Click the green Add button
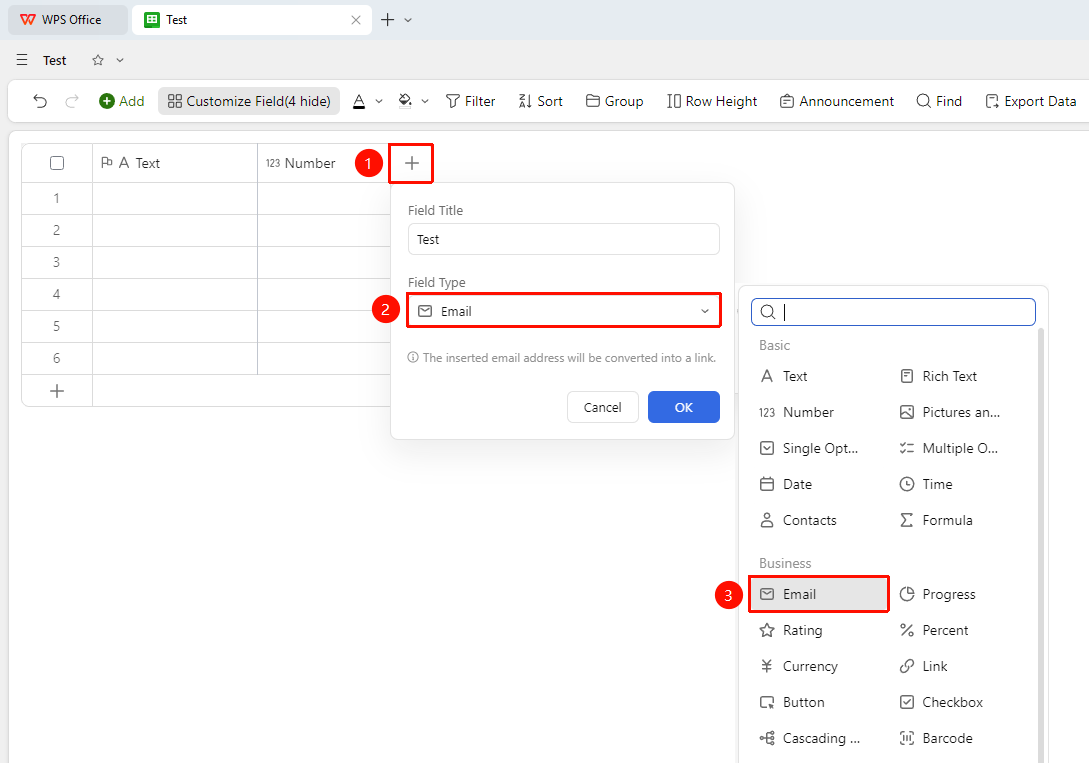 tap(122, 101)
